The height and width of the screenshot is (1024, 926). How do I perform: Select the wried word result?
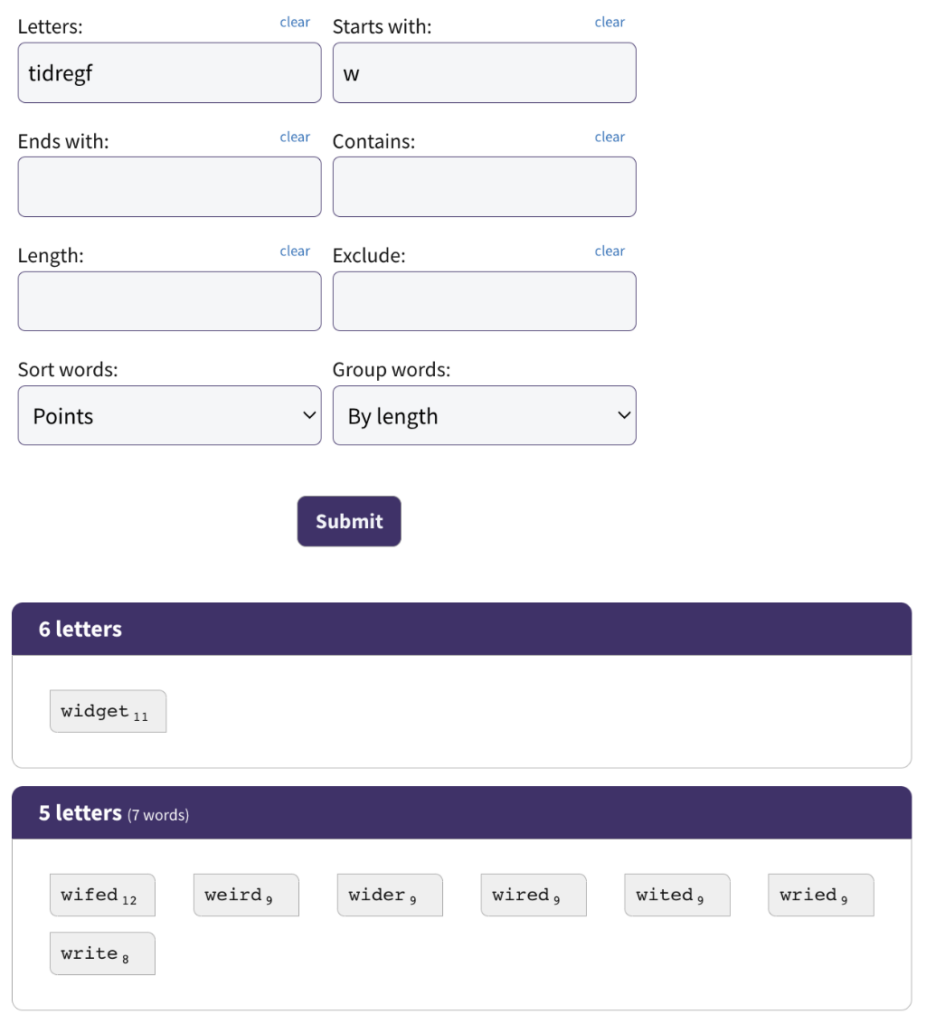[x=821, y=895]
